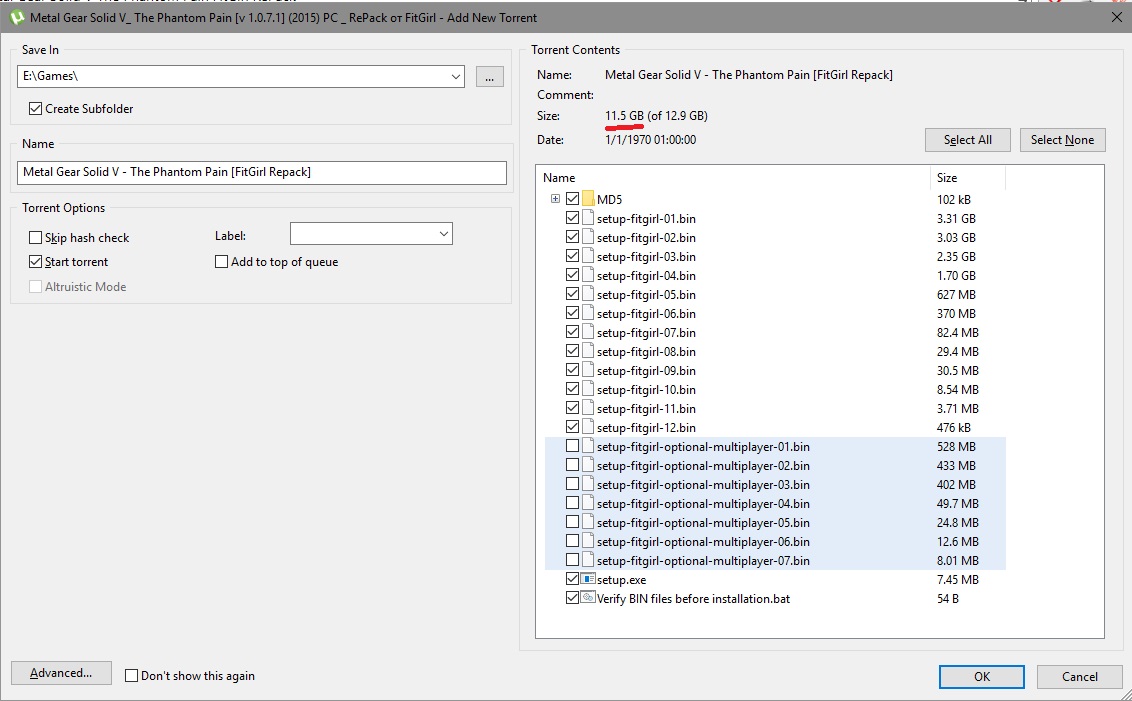Toggle the Start torrent checkbox
Viewport: 1132px width, 701px height.
pyautogui.click(x=35, y=261)
